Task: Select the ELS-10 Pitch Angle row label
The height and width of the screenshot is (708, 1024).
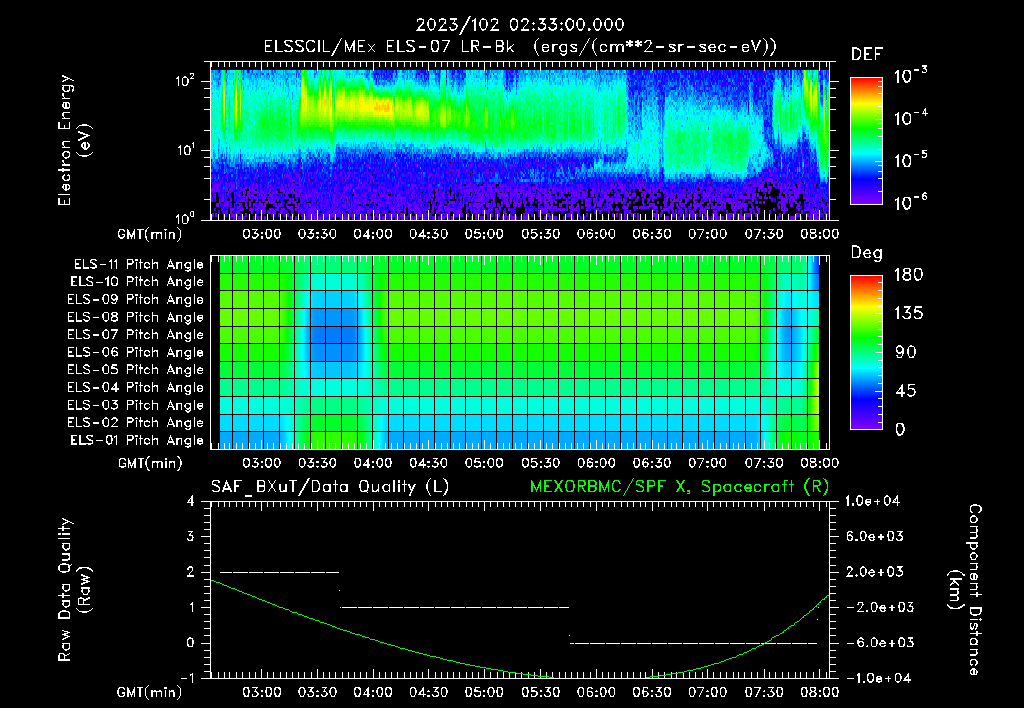Action: [x=137, y=282]
